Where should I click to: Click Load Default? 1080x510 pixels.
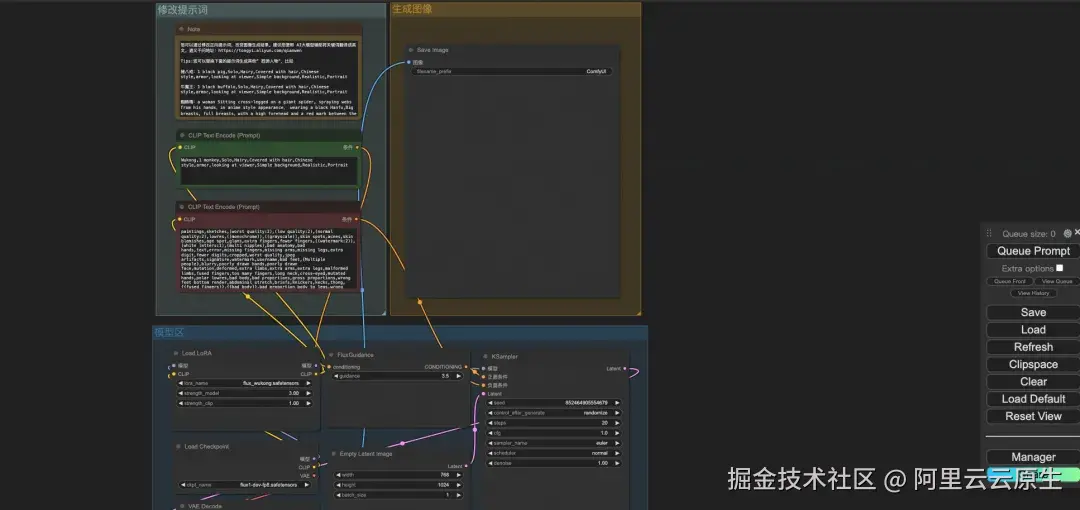pyautogui.click(x=1033, y=398)
